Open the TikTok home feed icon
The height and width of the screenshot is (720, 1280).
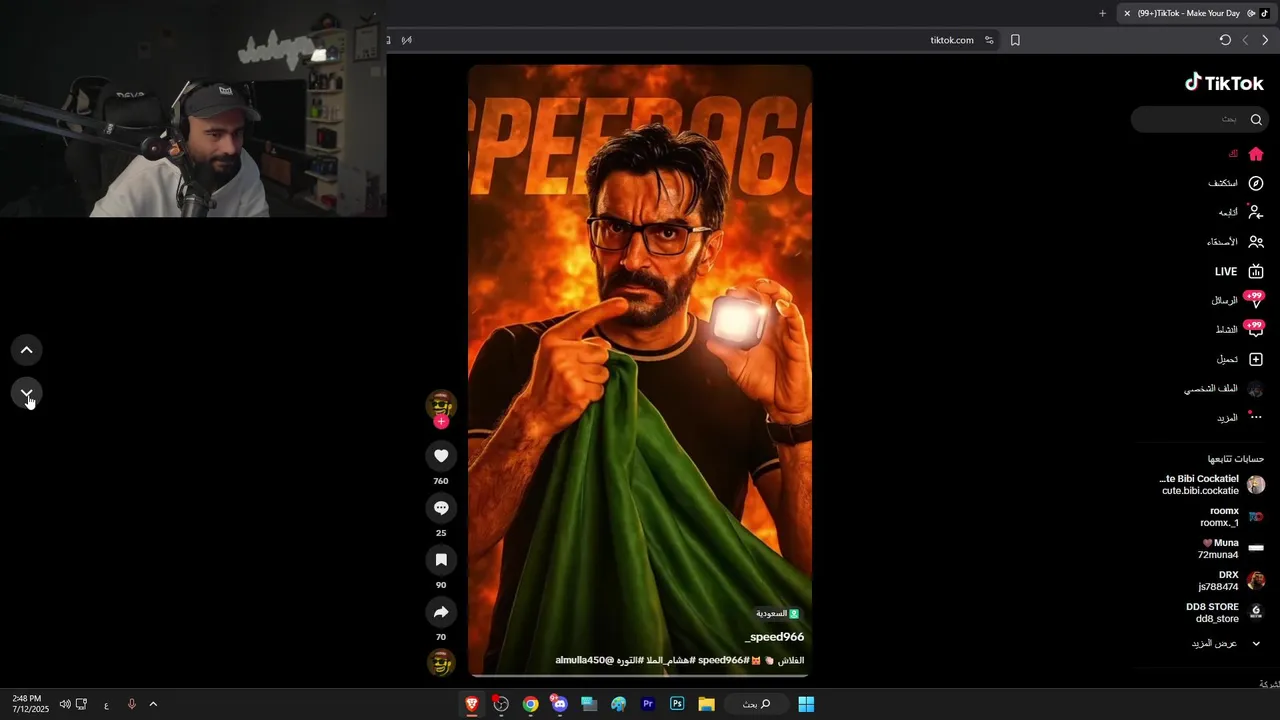click(1256, 154)
